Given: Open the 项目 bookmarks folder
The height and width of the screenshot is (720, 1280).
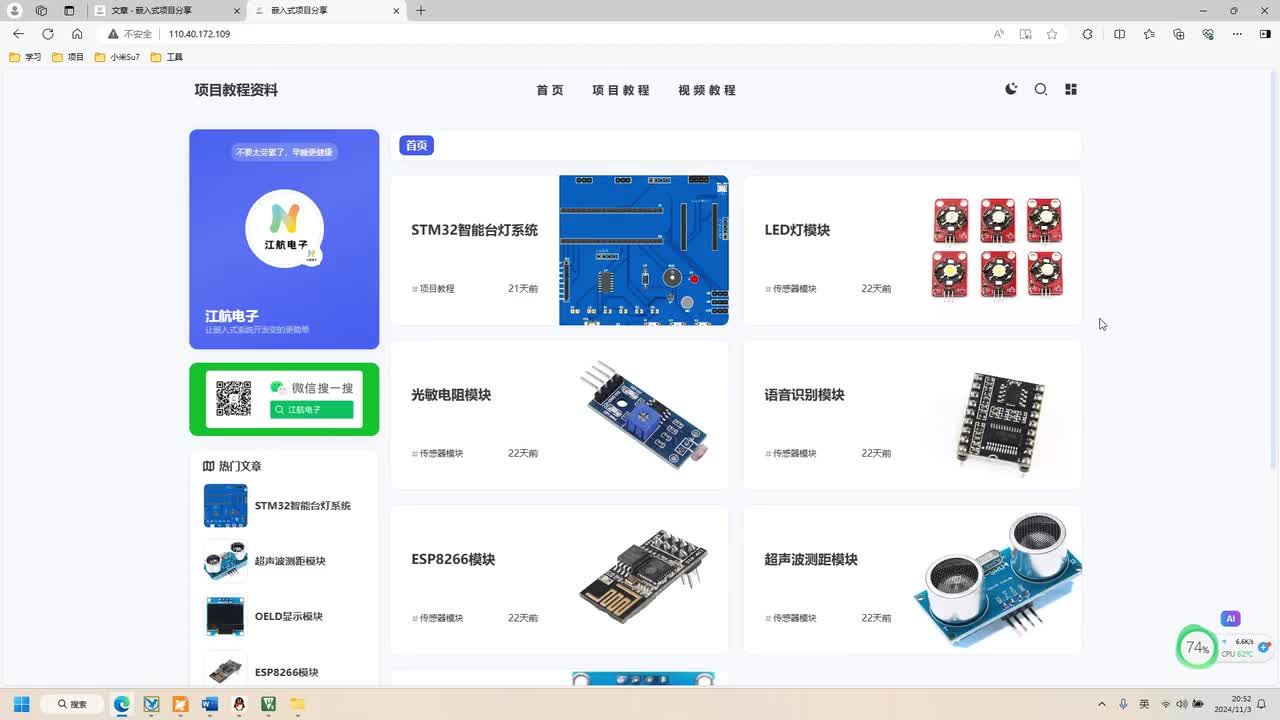Looking at the screenshot, I should [x=68, y=57].
